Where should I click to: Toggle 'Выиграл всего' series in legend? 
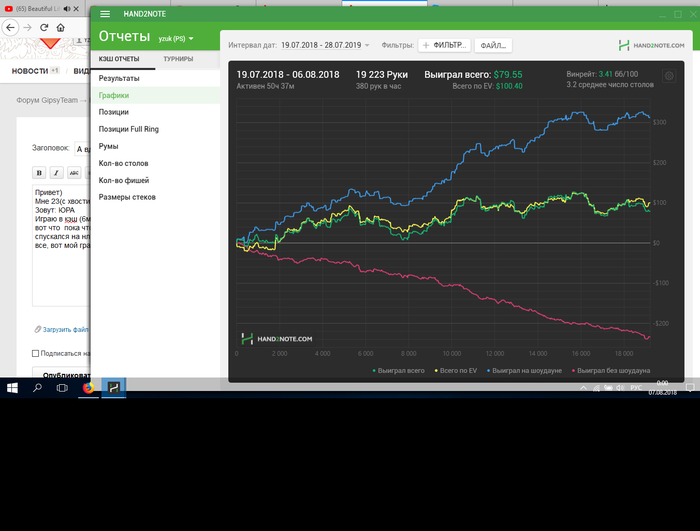click(x=398, y=371)
